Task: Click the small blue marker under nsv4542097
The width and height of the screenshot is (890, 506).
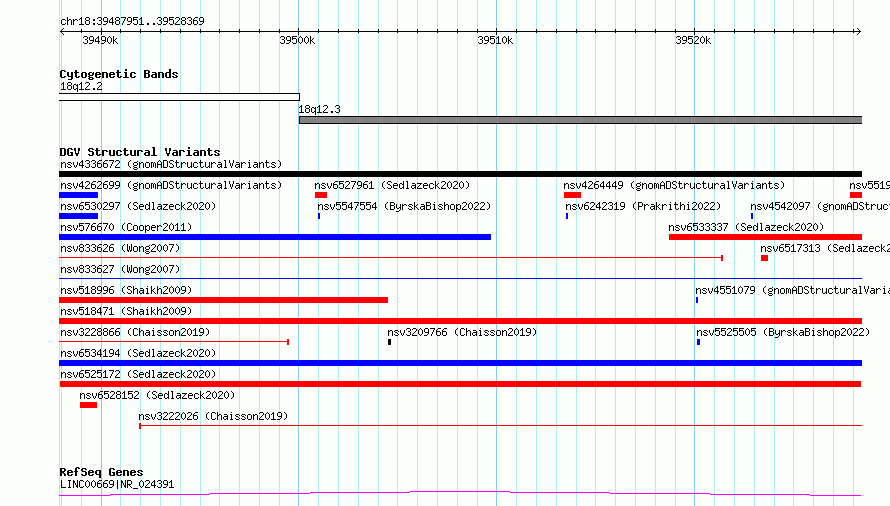Action: pyautogui.click(x=752, y=216)
